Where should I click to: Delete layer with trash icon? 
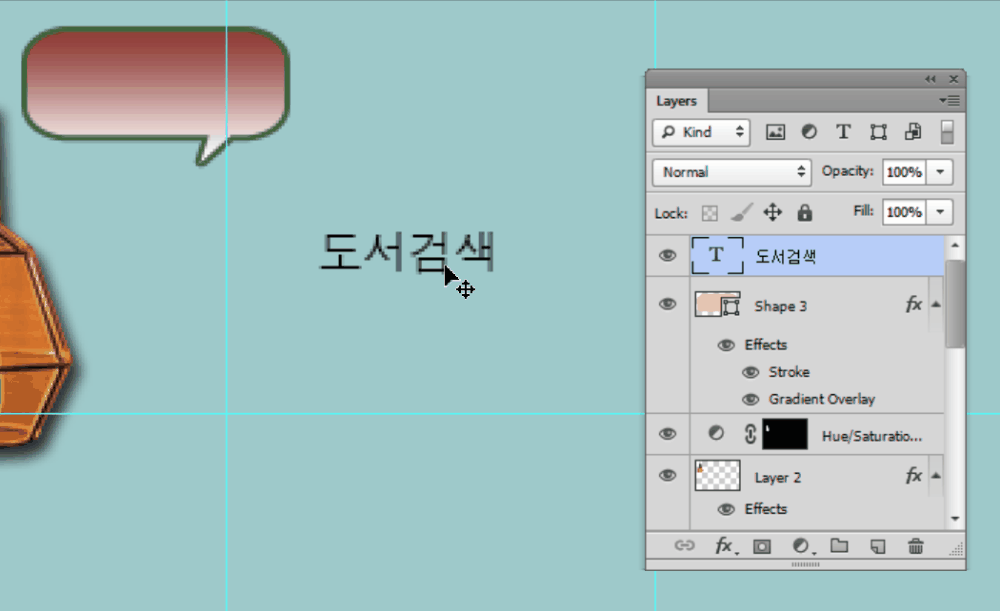click(x=916, y=546)
